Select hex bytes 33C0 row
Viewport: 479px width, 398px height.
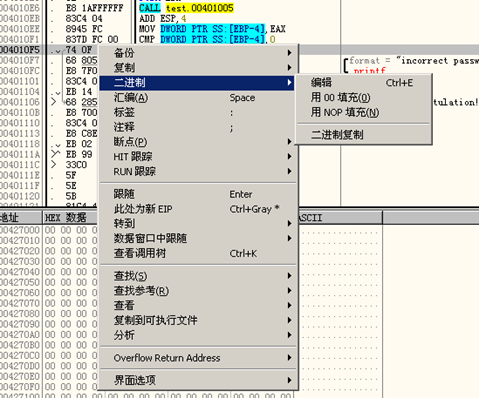tap(76, 165)
